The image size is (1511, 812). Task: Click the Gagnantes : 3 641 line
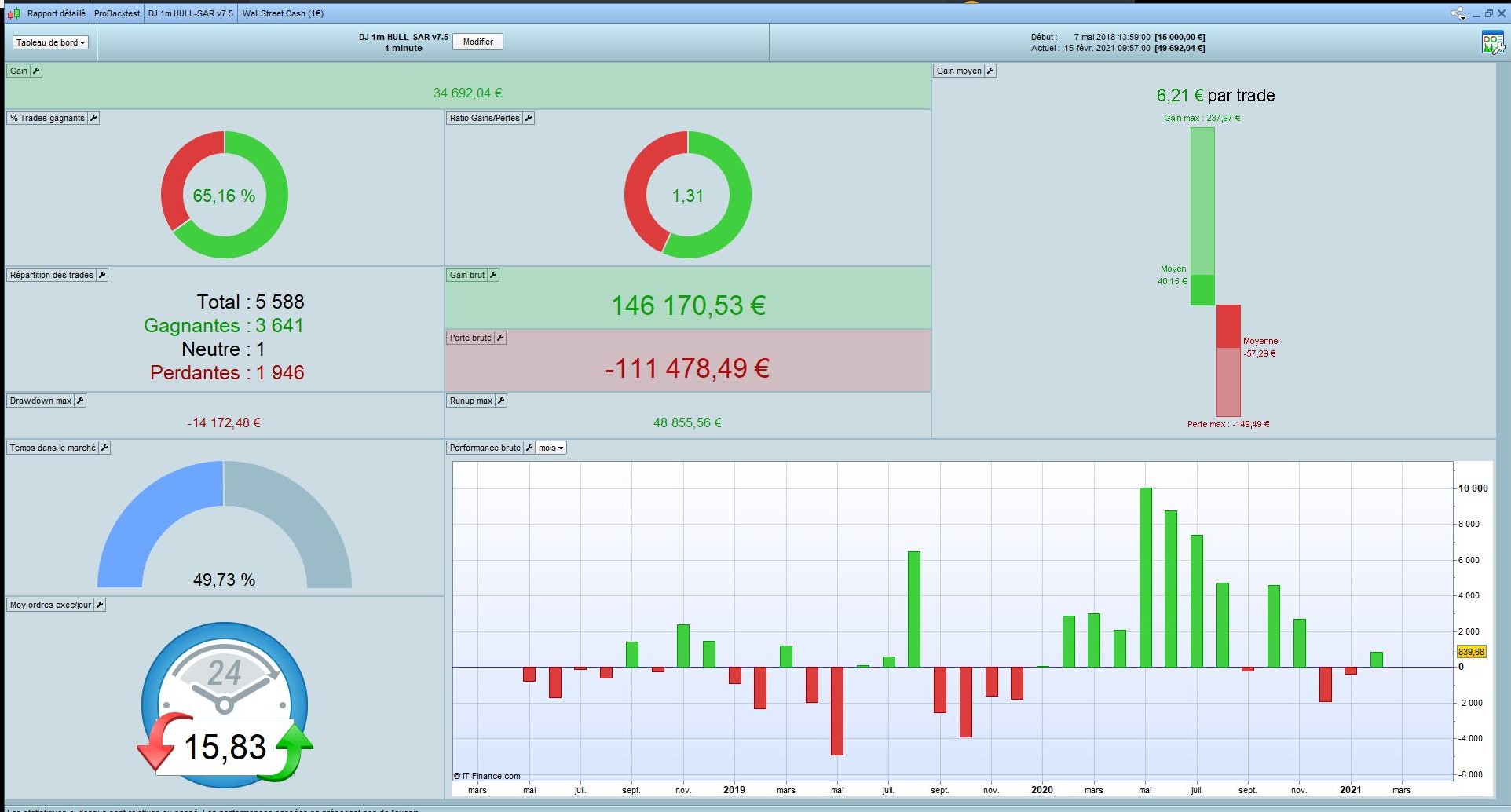[224, 325]
